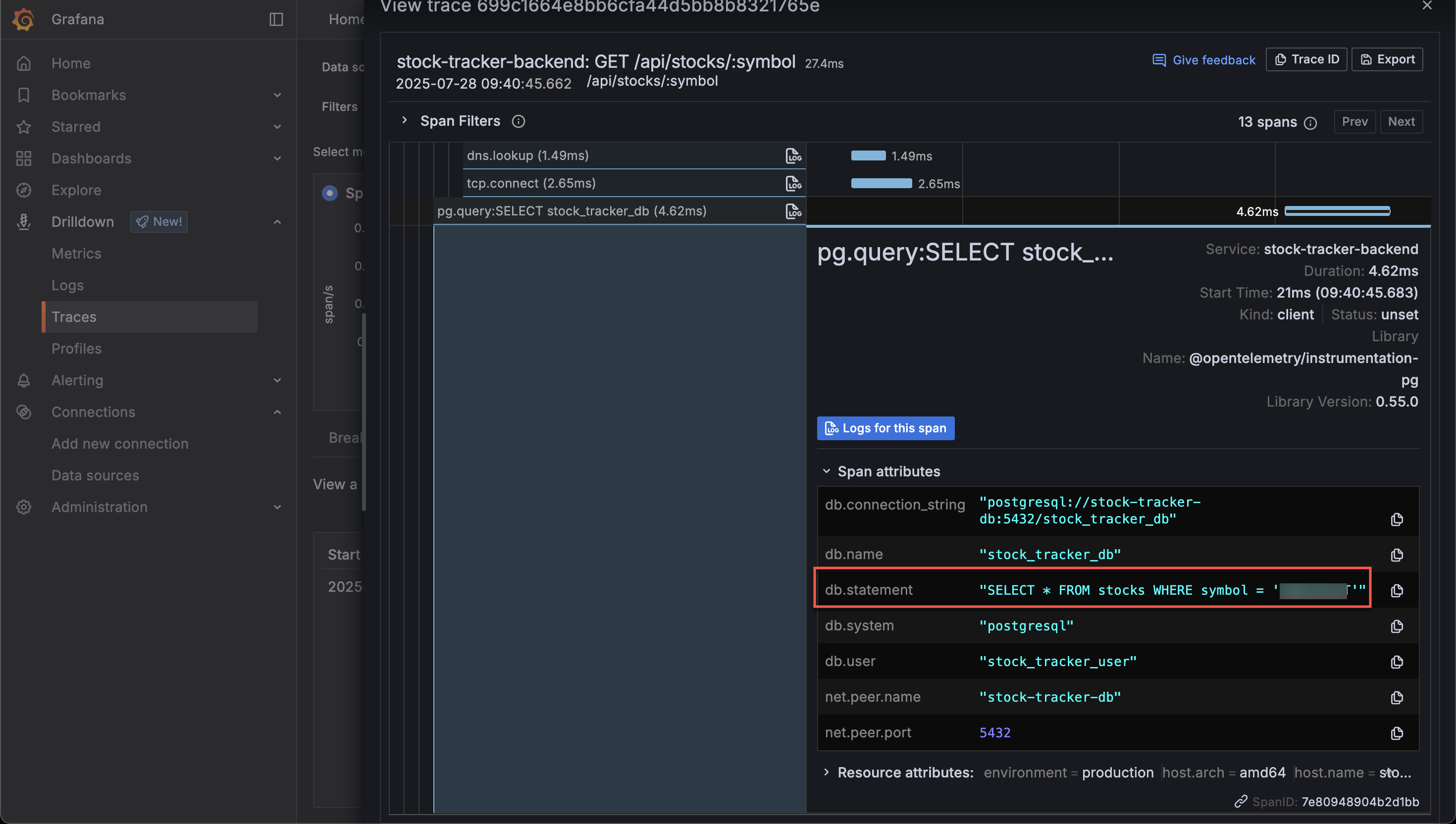Expand the Starred section chevron

coord(277,127)
